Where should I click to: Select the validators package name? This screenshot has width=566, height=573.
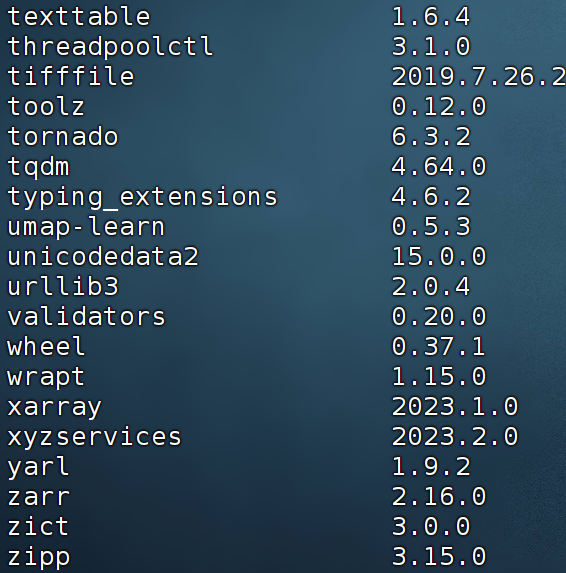coord(86,316)
